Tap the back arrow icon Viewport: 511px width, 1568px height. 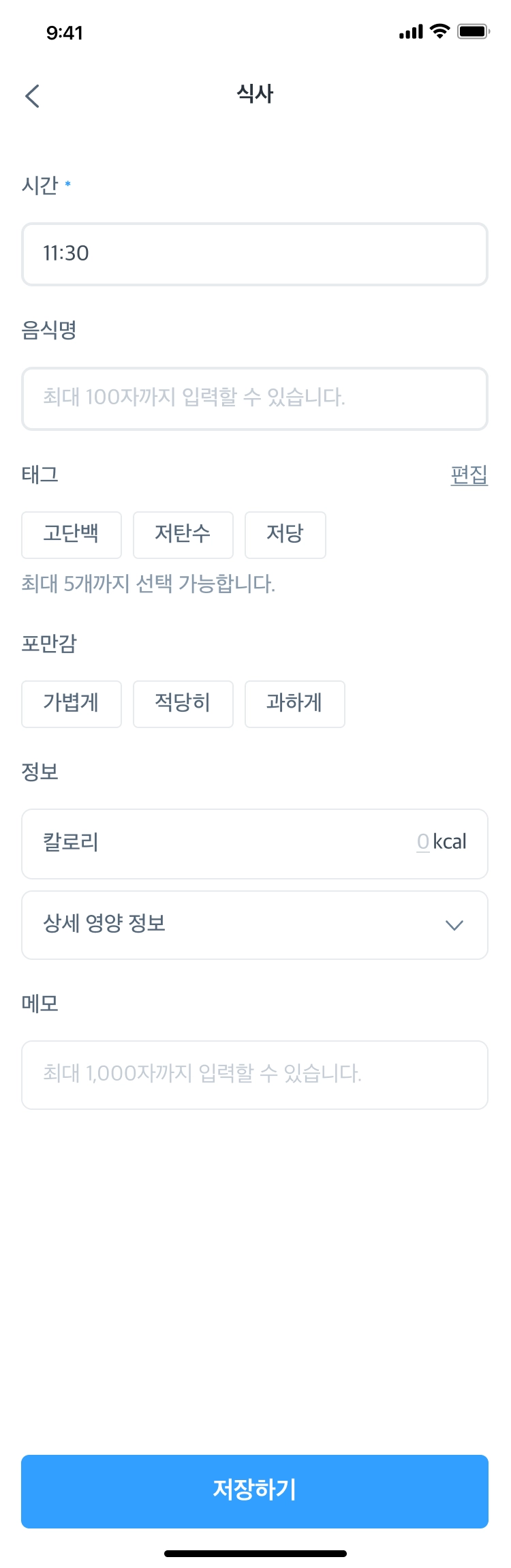(x=32, y=96)
